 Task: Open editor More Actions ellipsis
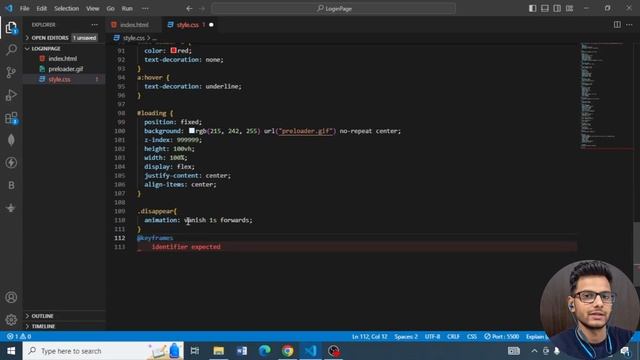click(629, 25)
